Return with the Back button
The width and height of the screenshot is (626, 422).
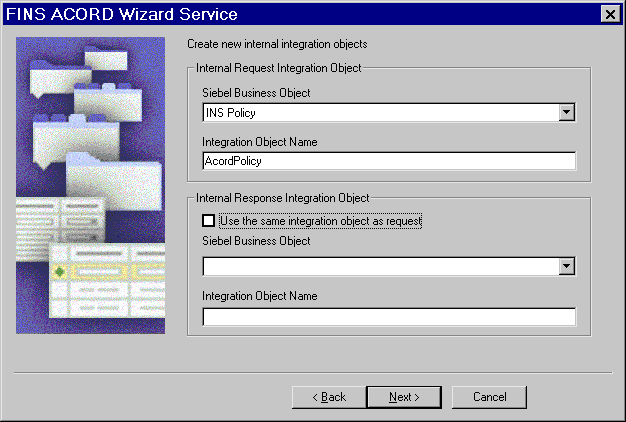(329, 397)
